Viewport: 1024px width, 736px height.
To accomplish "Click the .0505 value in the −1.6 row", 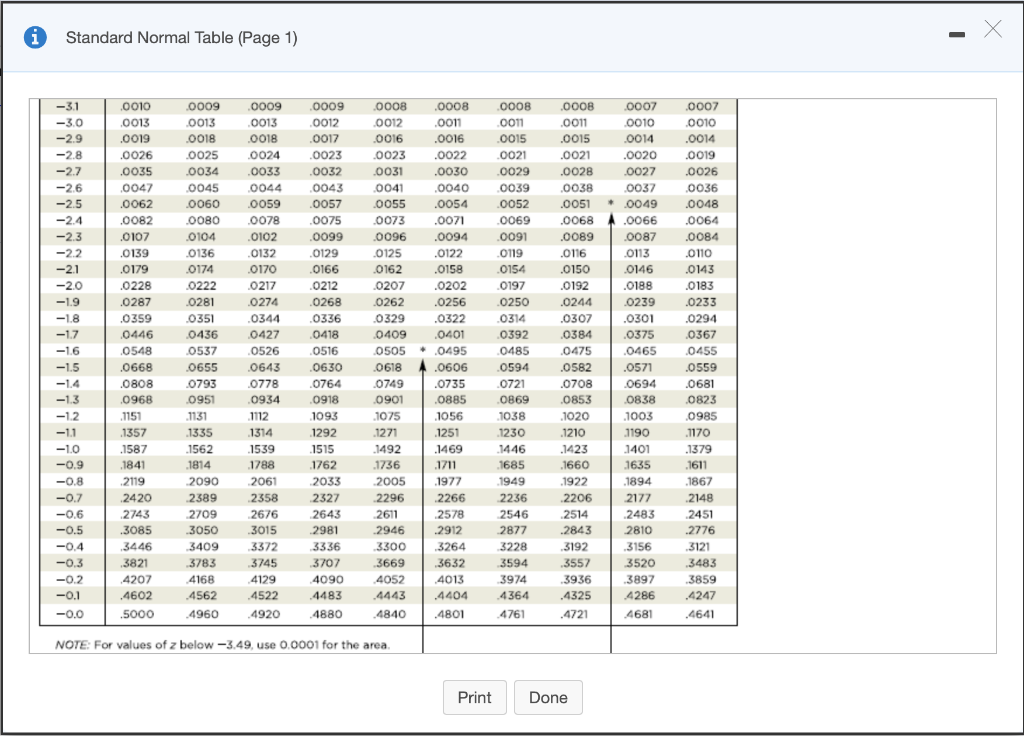I will coord(389,351).
